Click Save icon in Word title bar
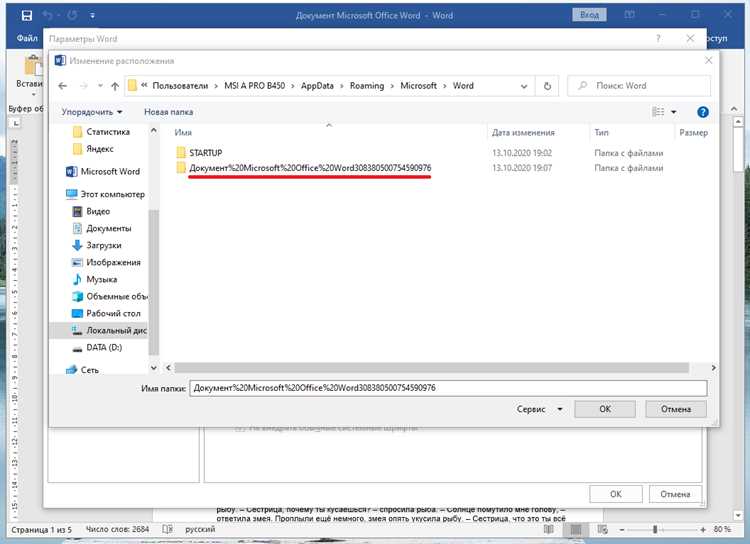Image resolution: width=750 pixels, height=544 pixels. point(27,15)
